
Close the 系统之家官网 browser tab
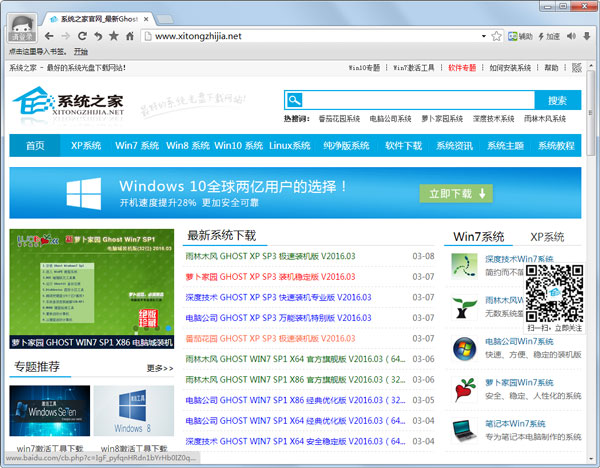[x=146, y=19]
